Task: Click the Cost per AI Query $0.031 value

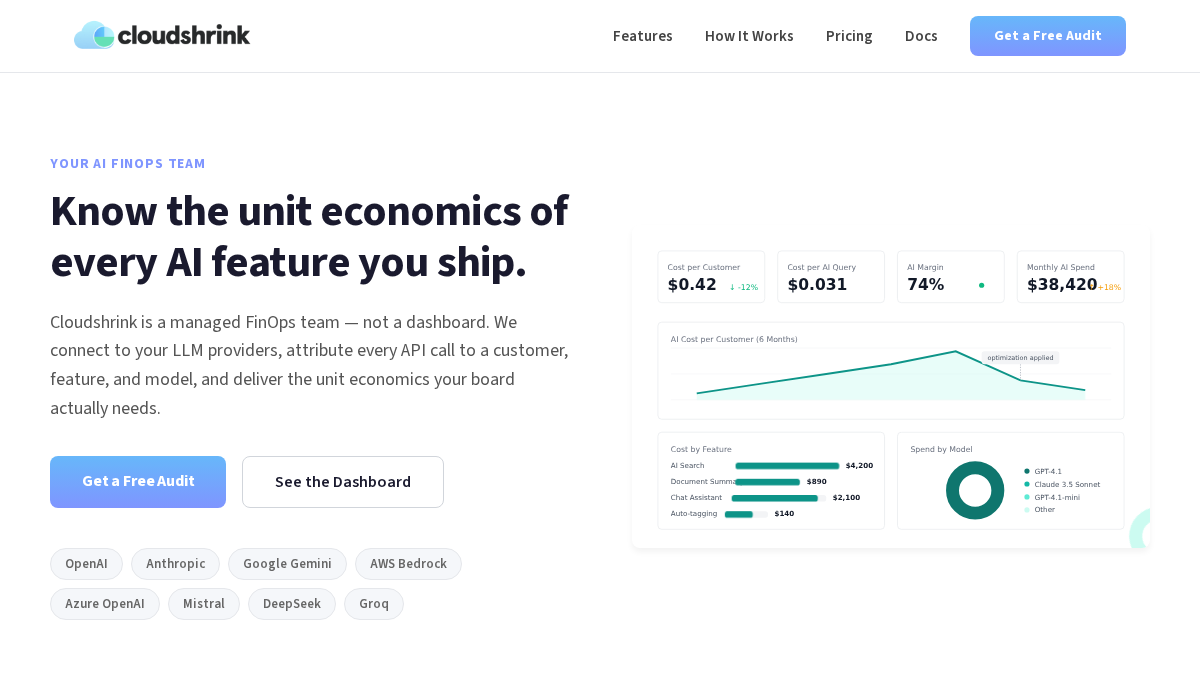Action: click(817, 285)
